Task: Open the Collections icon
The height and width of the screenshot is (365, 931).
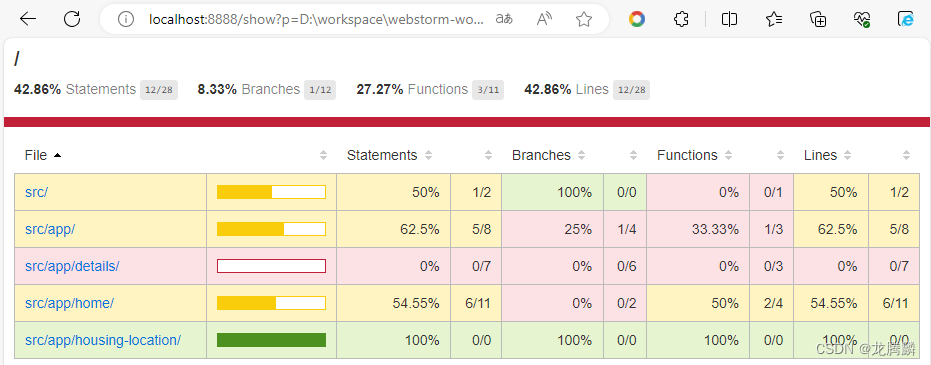Action: click(818, 20)
